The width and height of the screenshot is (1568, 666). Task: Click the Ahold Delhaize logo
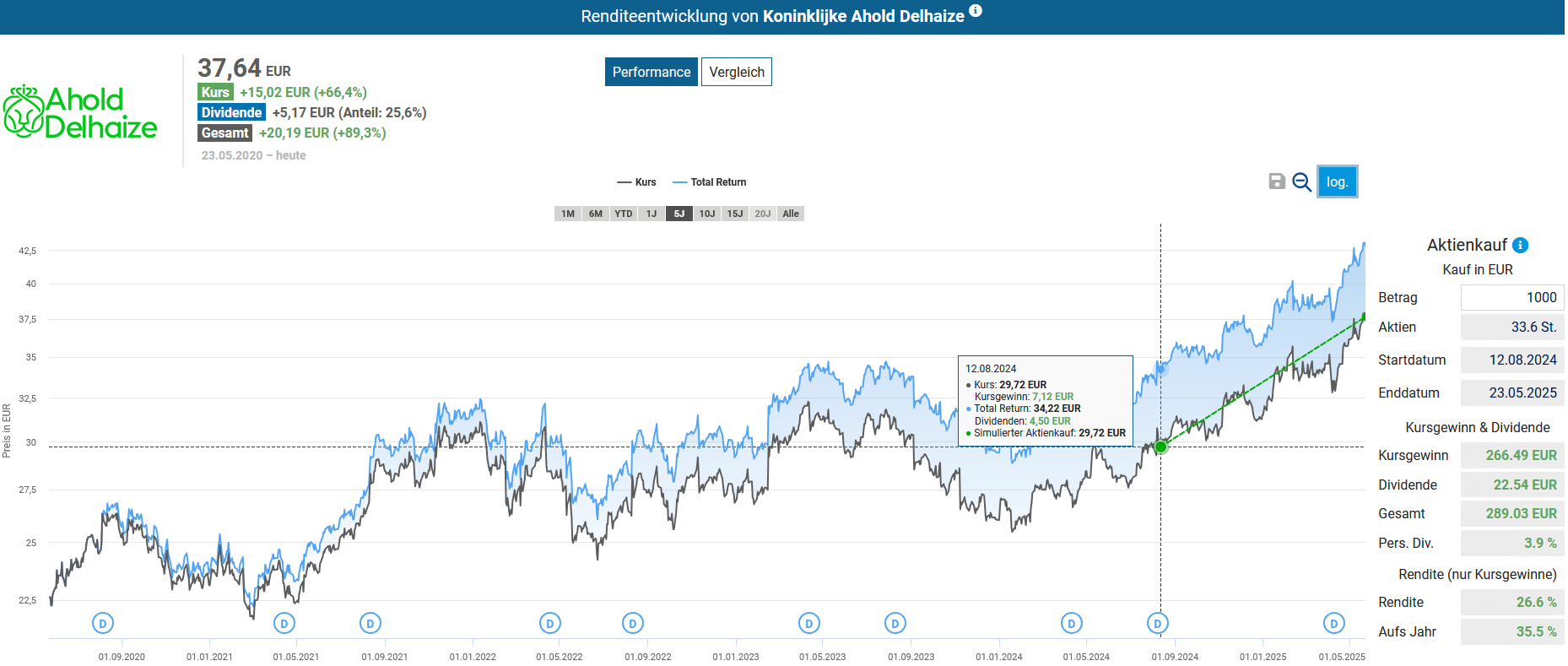click(x=80, y=111)
